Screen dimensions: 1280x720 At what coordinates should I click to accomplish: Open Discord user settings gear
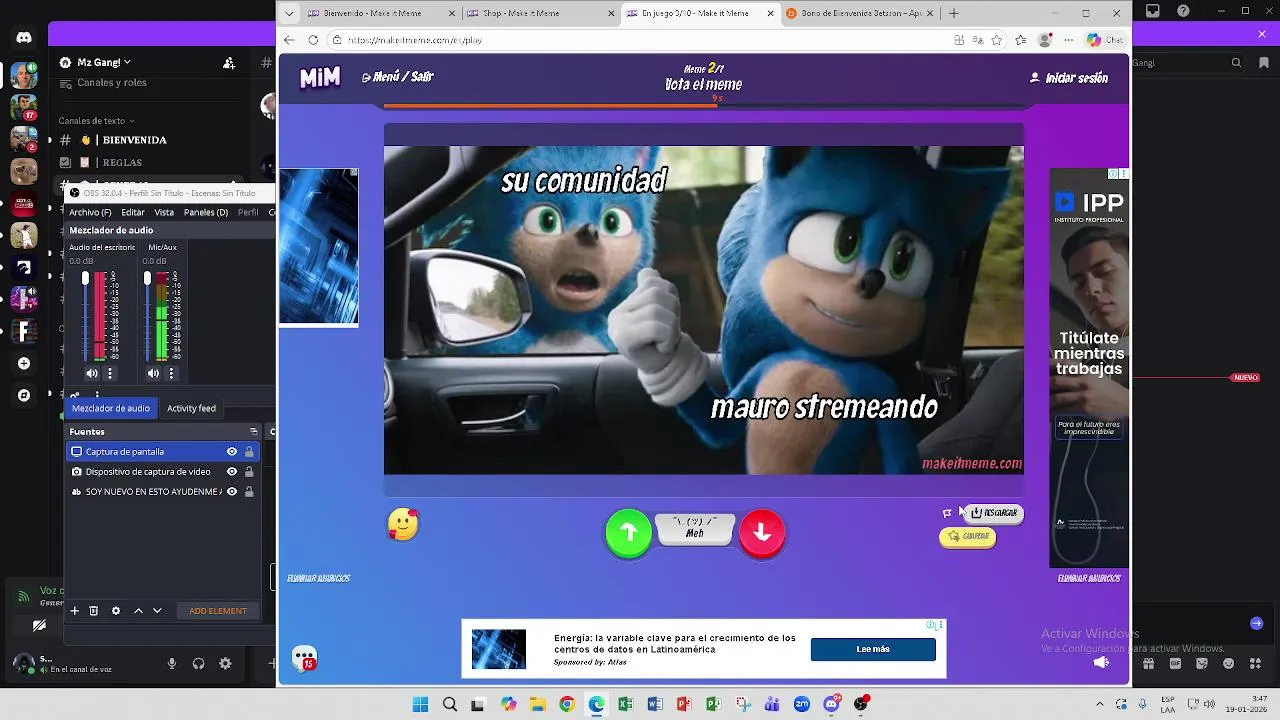(x=225, y=664)
